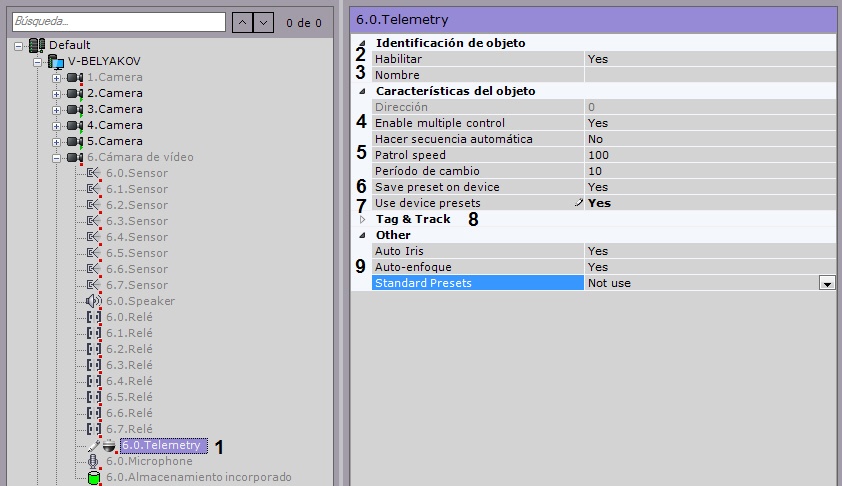The width and height of the screenshot is (842, 486).
Task: Click the 6.0.Speaker icon
Action: [x=94, y=301]
